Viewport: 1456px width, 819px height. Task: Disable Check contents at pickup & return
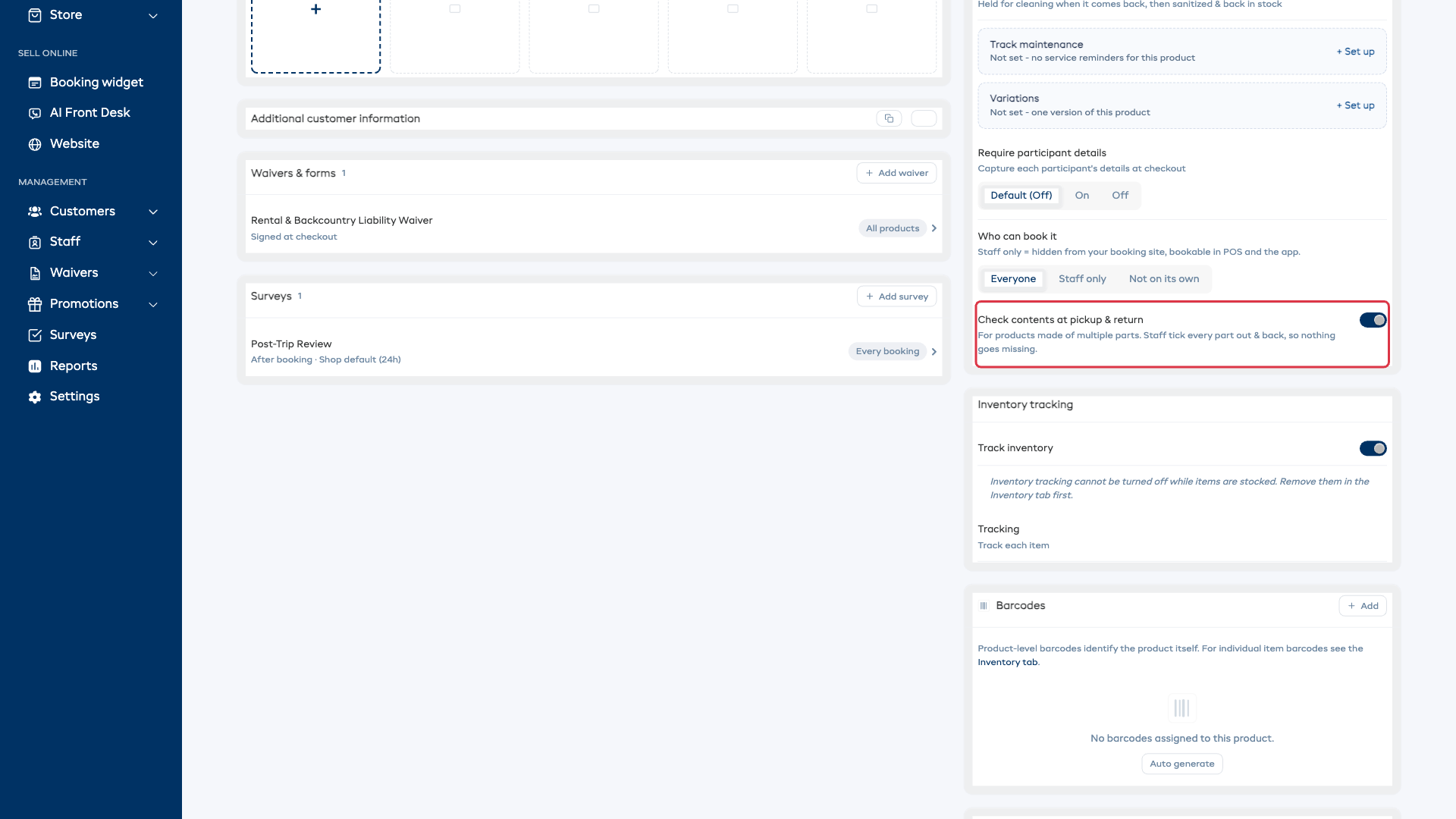click(x=1373, y=320)
